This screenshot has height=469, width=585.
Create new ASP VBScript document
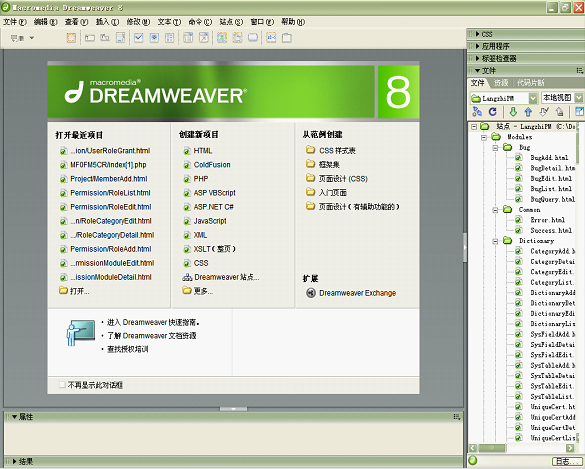point(215,193)
